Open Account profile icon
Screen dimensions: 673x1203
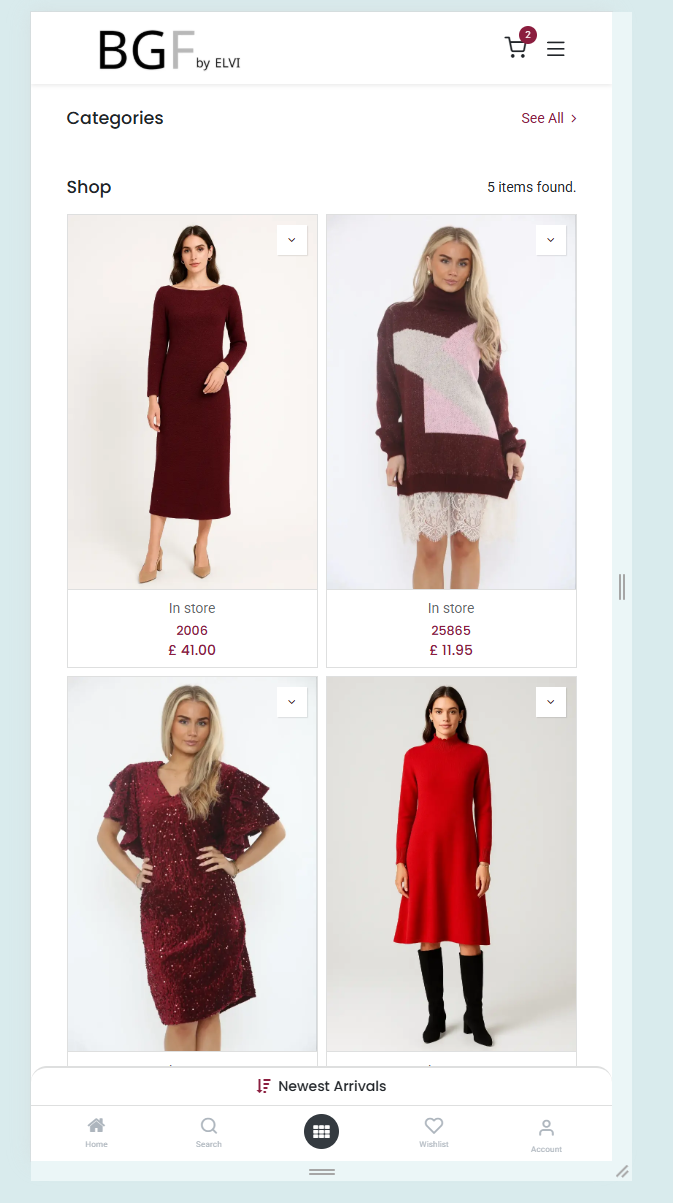point(546,1135)
